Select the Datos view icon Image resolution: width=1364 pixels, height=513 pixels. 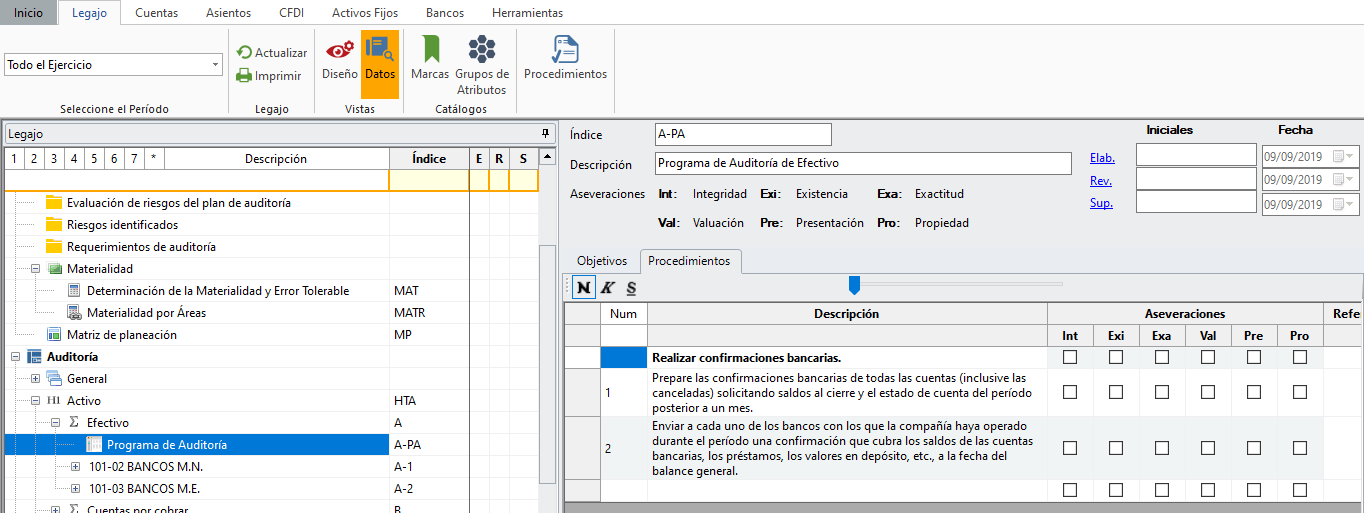[x=379, y=51]
